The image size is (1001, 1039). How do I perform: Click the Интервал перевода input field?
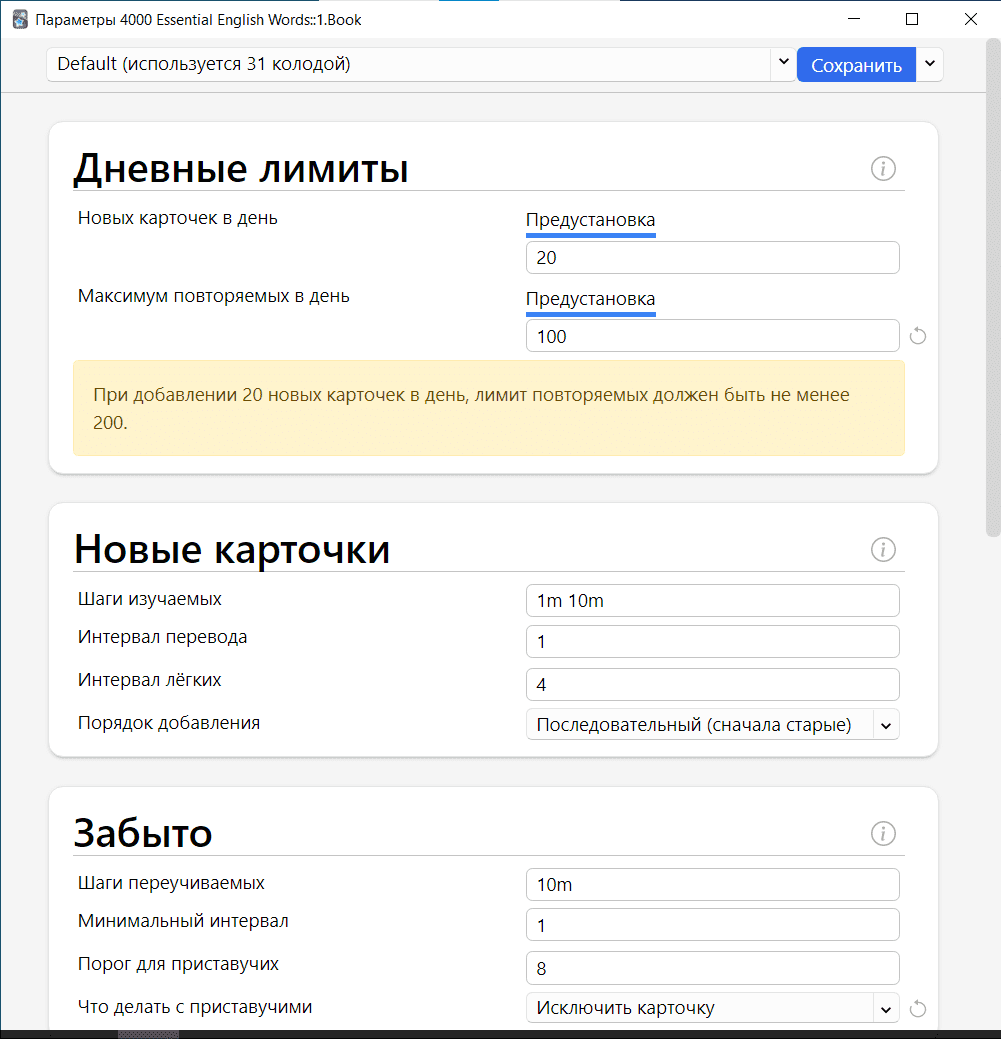(712, 642)
